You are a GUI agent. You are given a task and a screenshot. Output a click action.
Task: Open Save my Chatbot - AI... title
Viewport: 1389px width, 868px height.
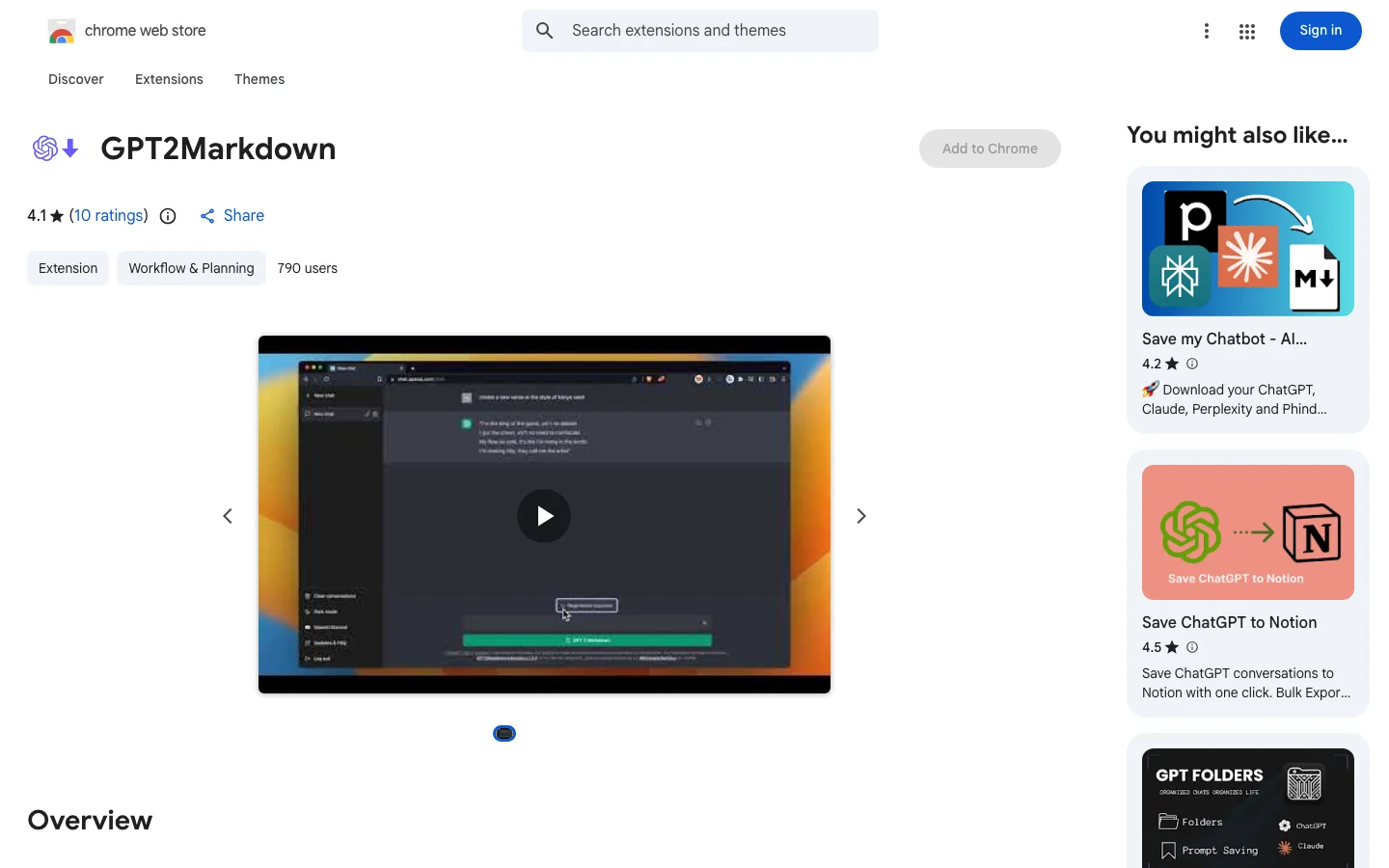1224,339
